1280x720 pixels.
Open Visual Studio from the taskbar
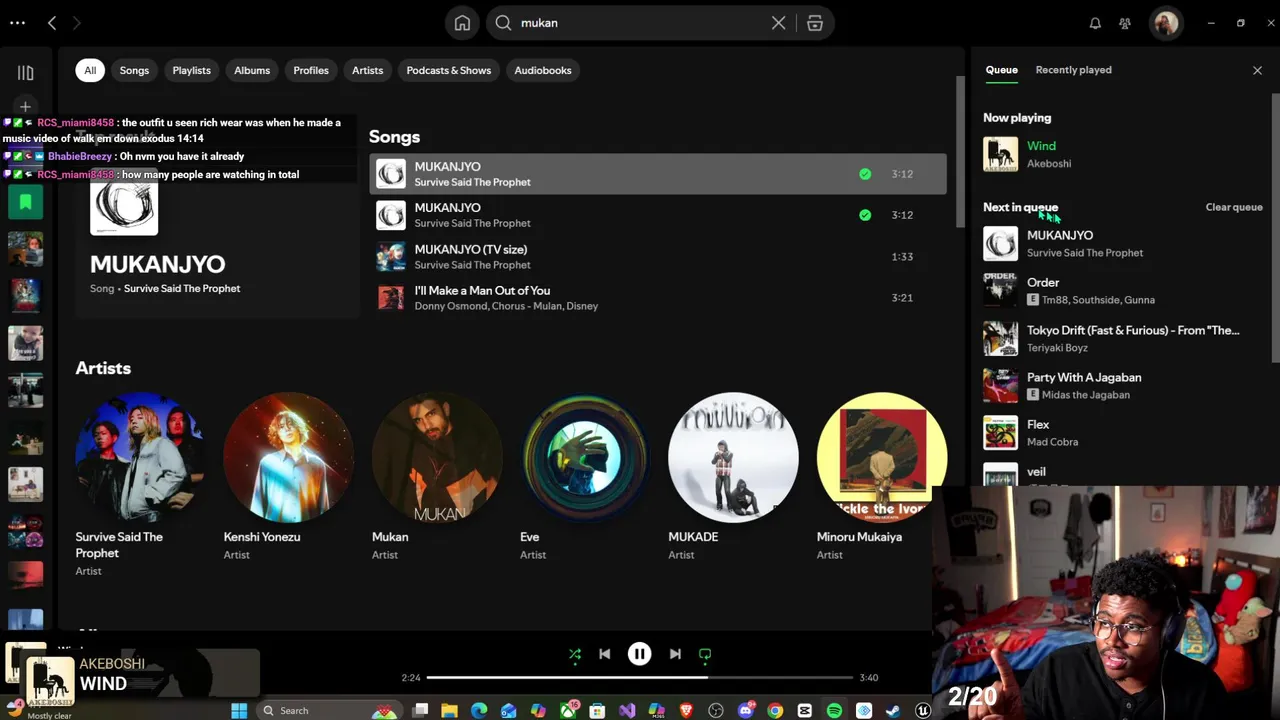click(627, 711)
